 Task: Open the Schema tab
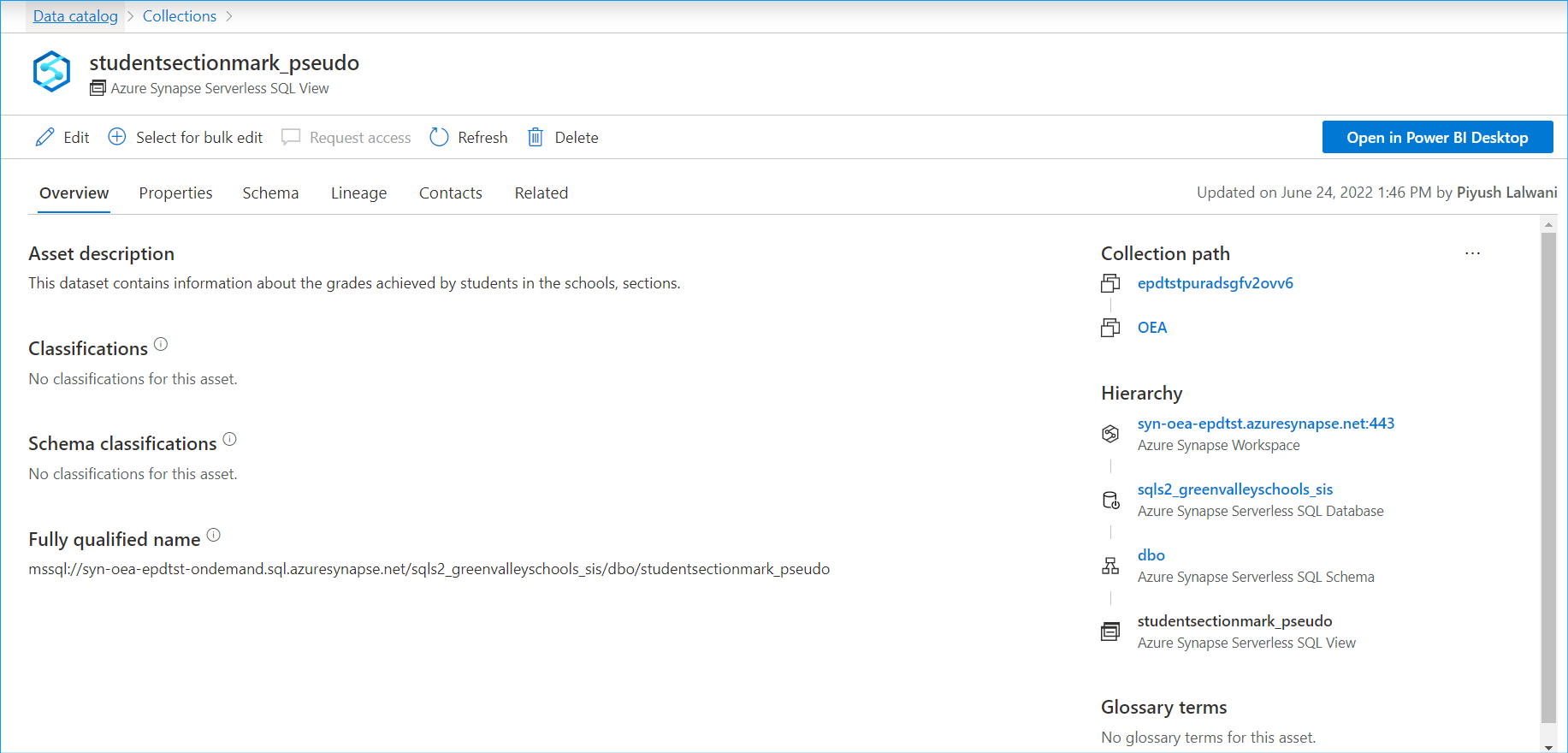270,193
